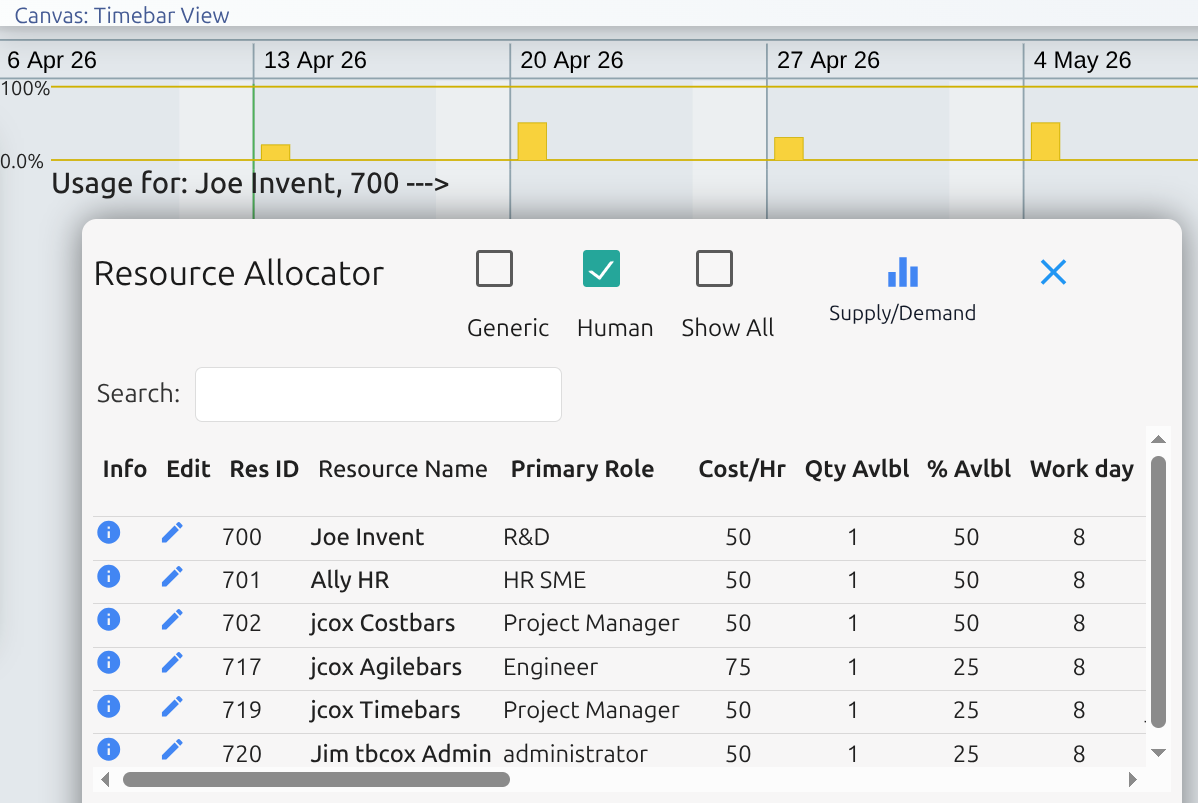The height and width of the screenshot is (803, 1198).
Task: Uncheck the Human checkbox
Action: [601, 268]
